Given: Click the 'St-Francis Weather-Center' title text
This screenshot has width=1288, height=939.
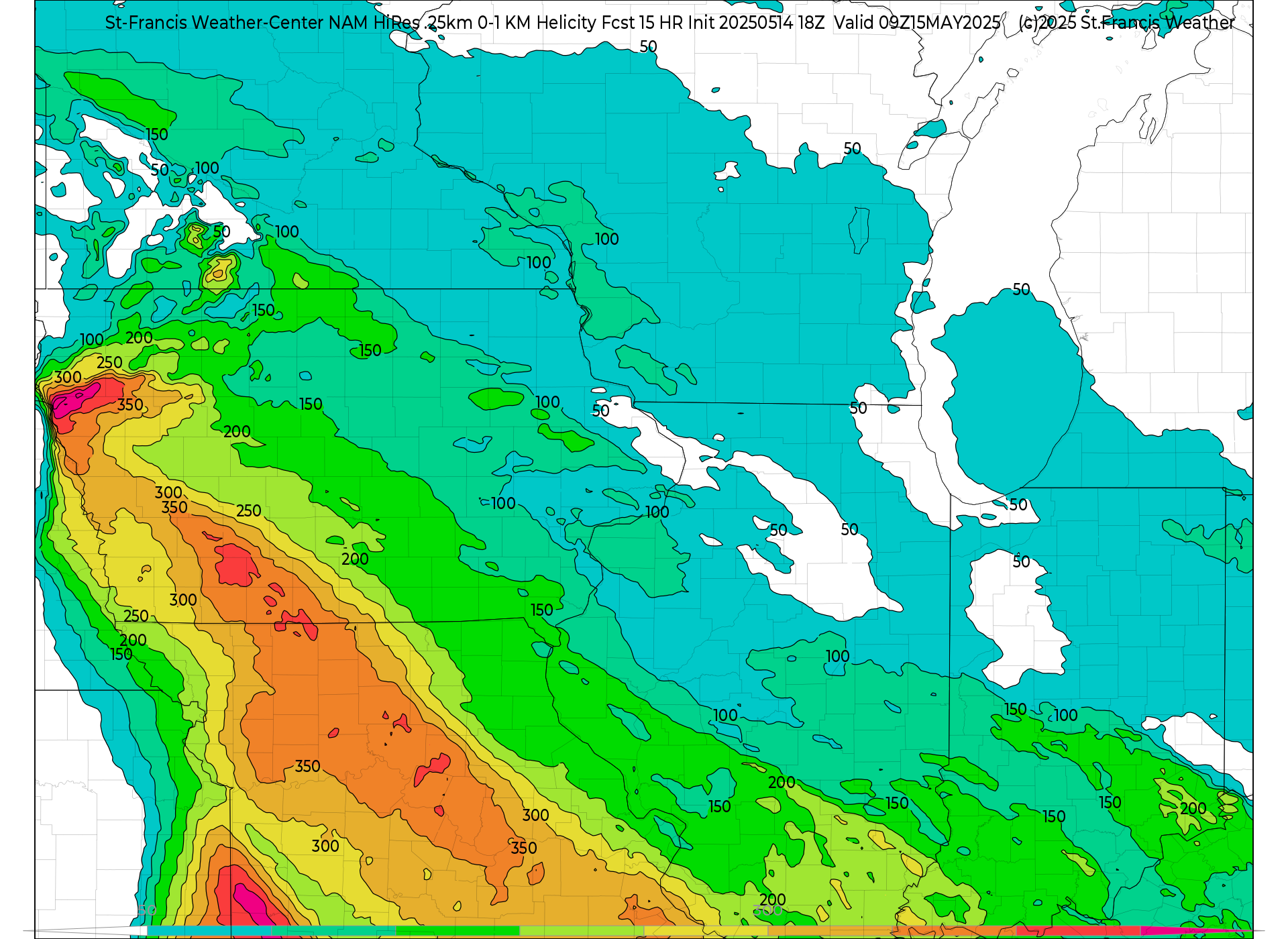Looking at the screenshot, I should (215, 23).
